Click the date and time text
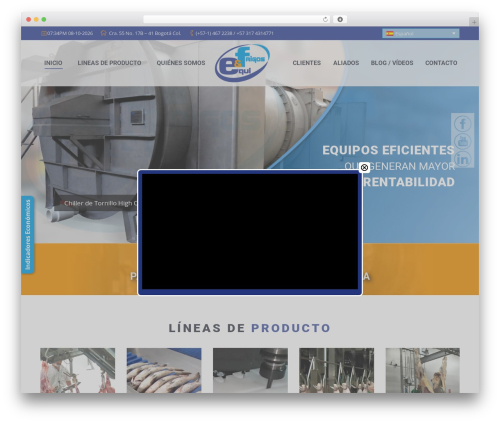The image size is (500, 423). pyautogui.click(x=70, y=33)
